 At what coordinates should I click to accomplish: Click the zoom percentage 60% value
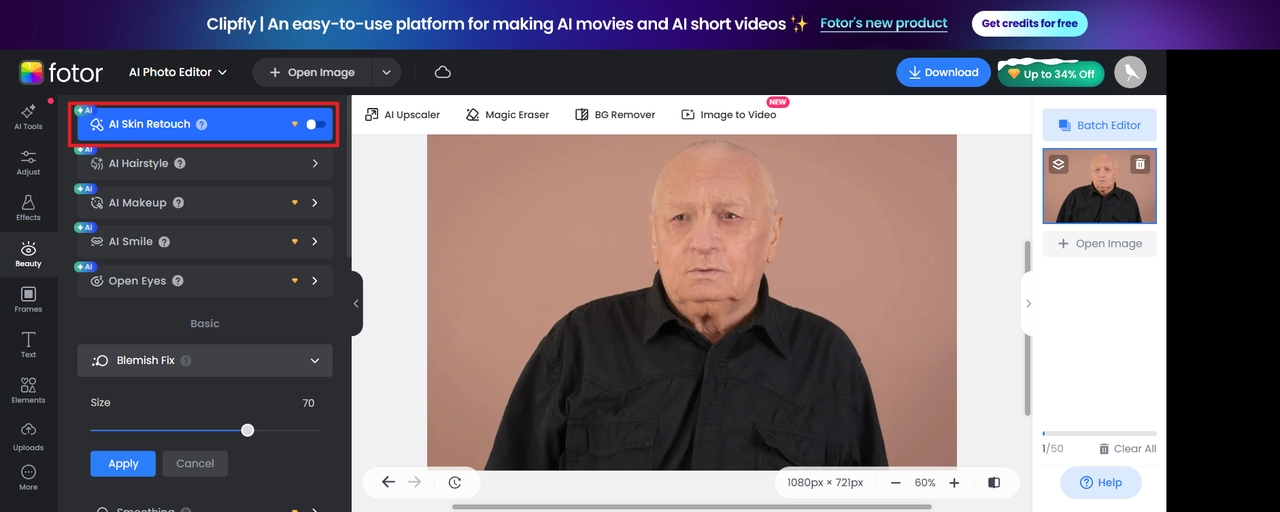[x=925, y=482]
